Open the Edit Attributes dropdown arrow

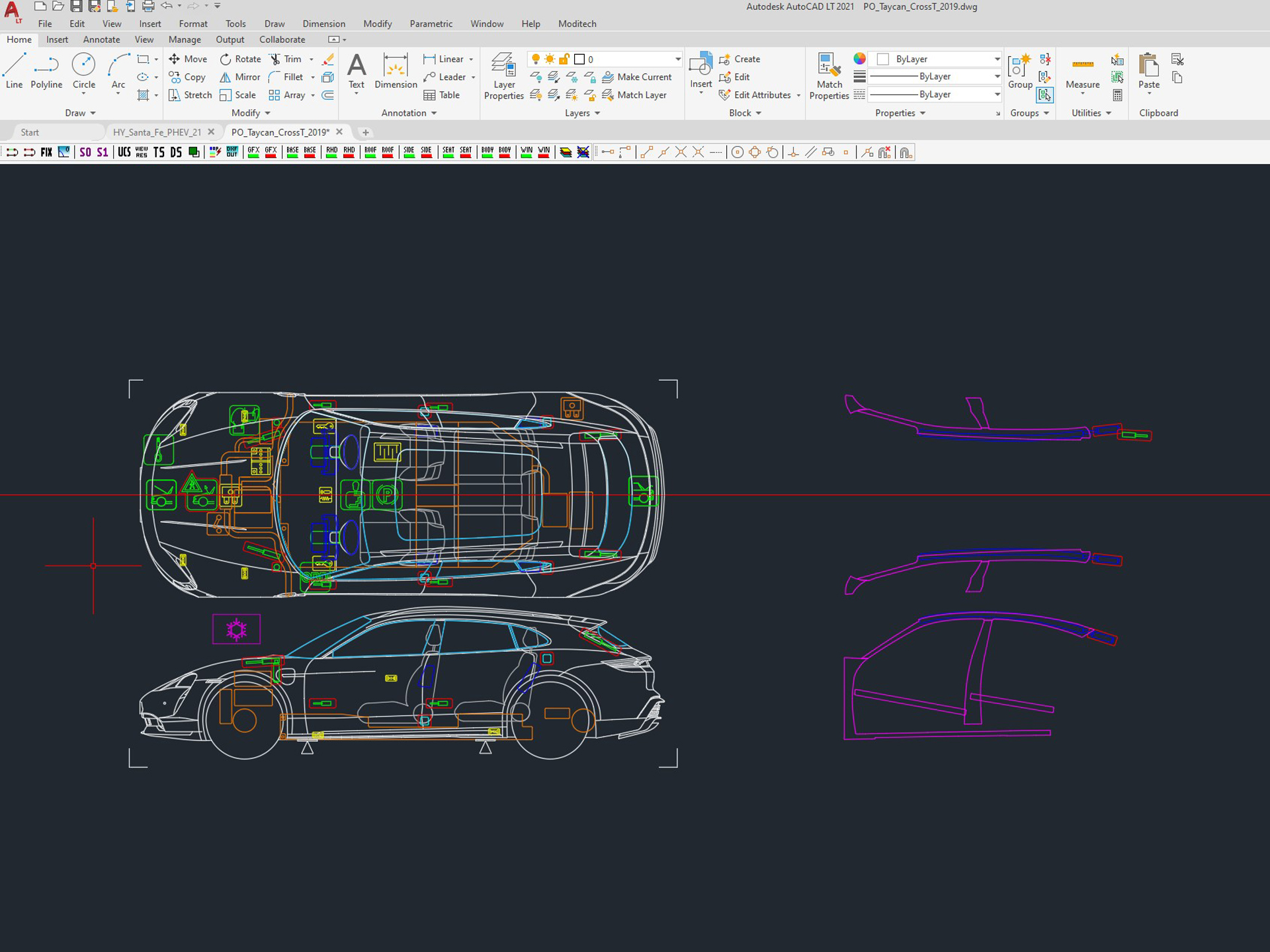point(798,95)
